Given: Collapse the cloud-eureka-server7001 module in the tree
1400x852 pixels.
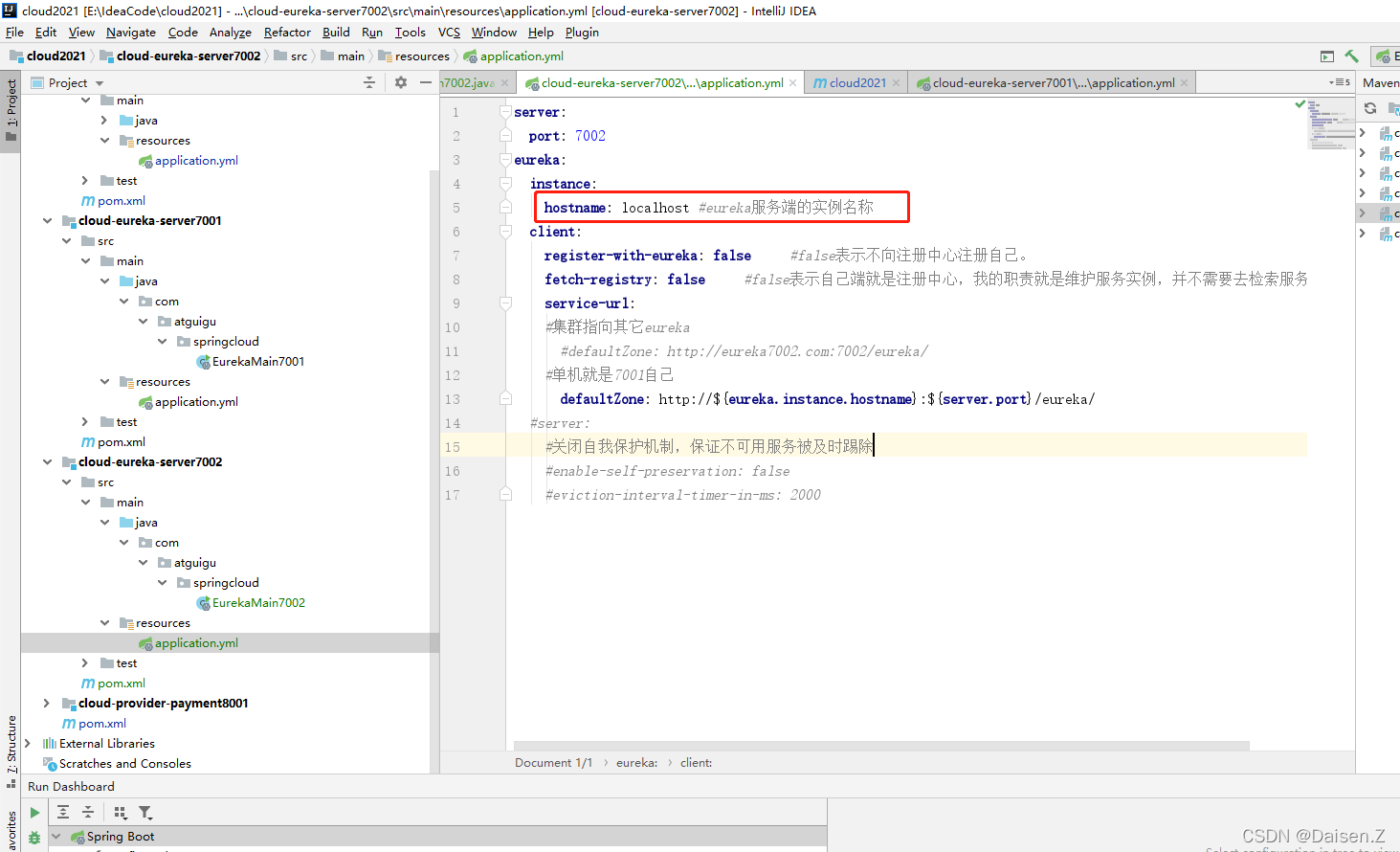Looking at the screenshot, I should click(48, 221).
